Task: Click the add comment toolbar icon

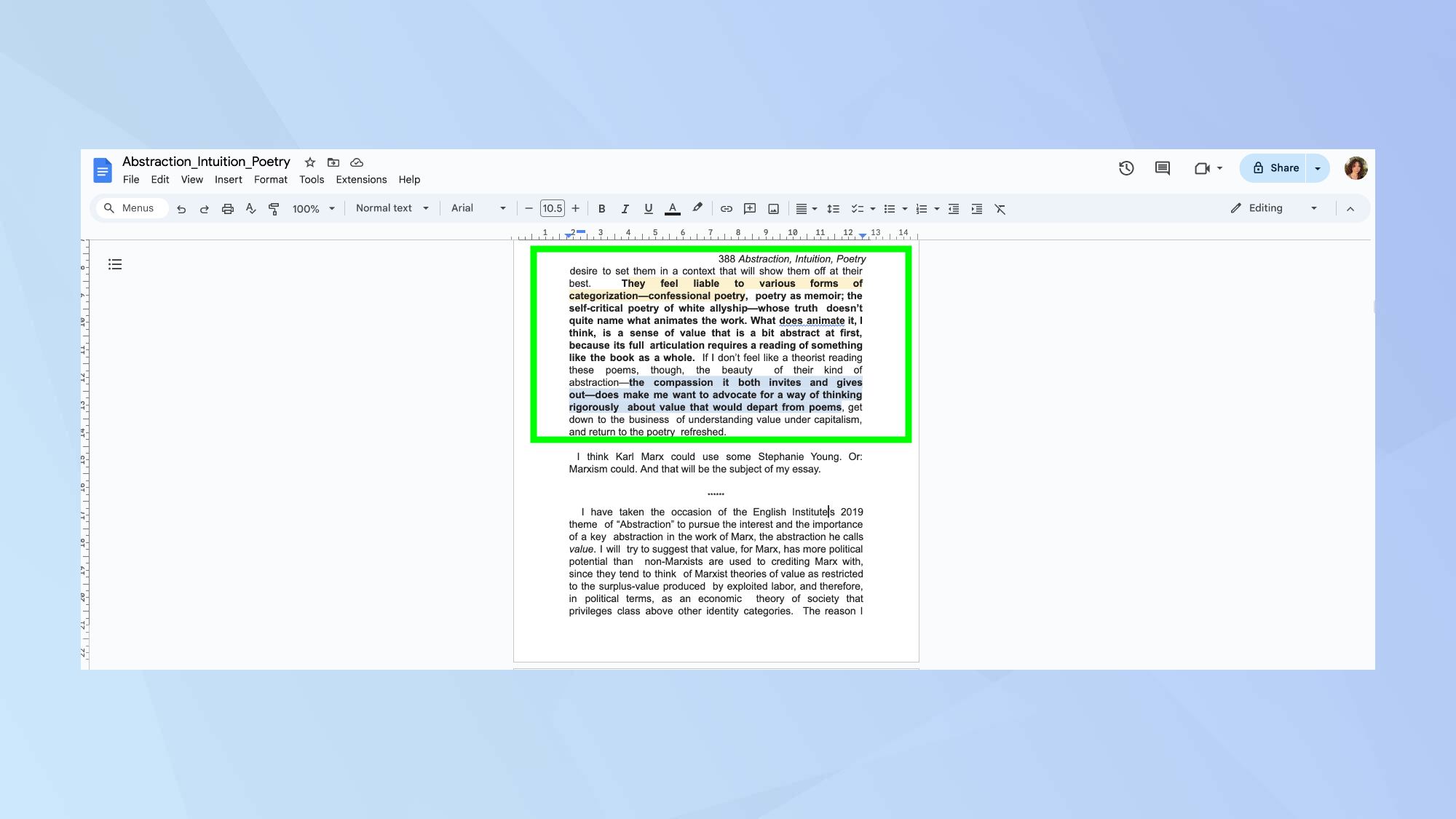Action: pyautogui.click(x=750, y=209)
